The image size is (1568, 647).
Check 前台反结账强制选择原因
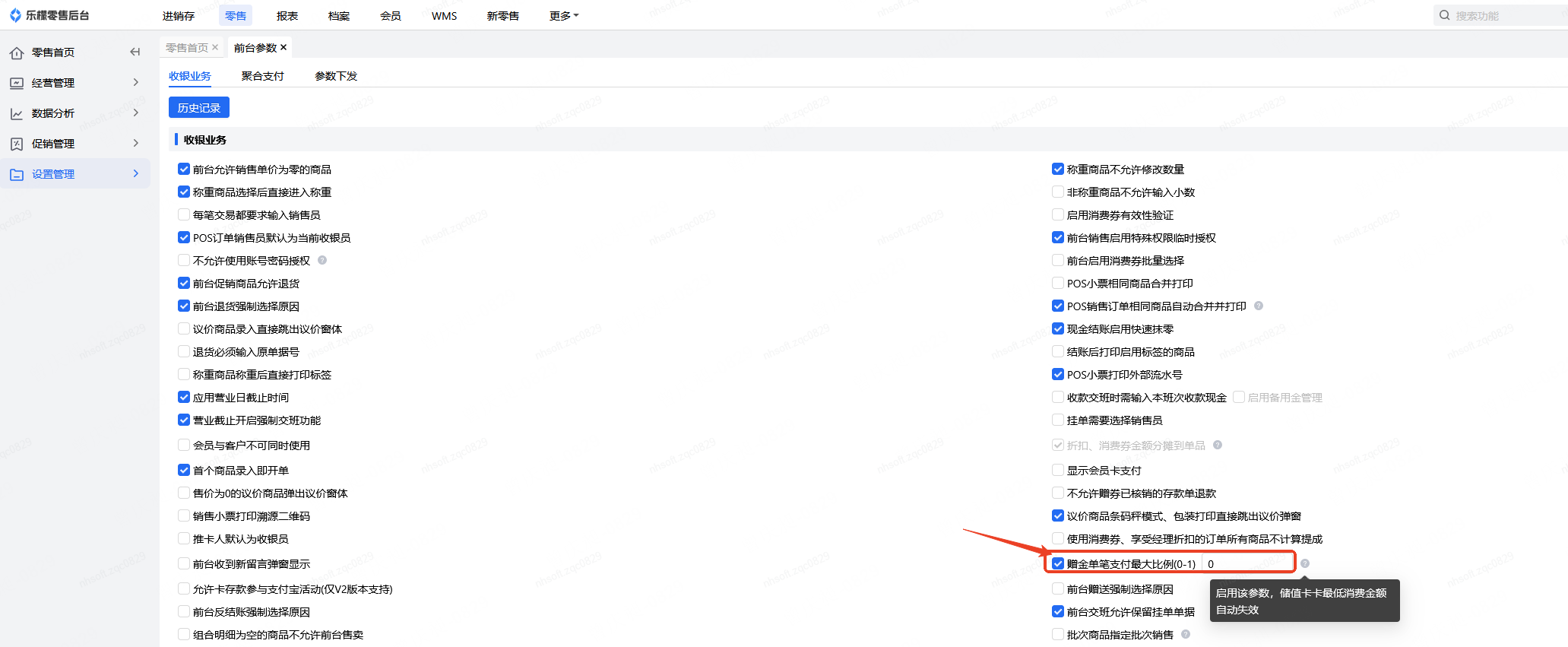[x=184, y=611]
